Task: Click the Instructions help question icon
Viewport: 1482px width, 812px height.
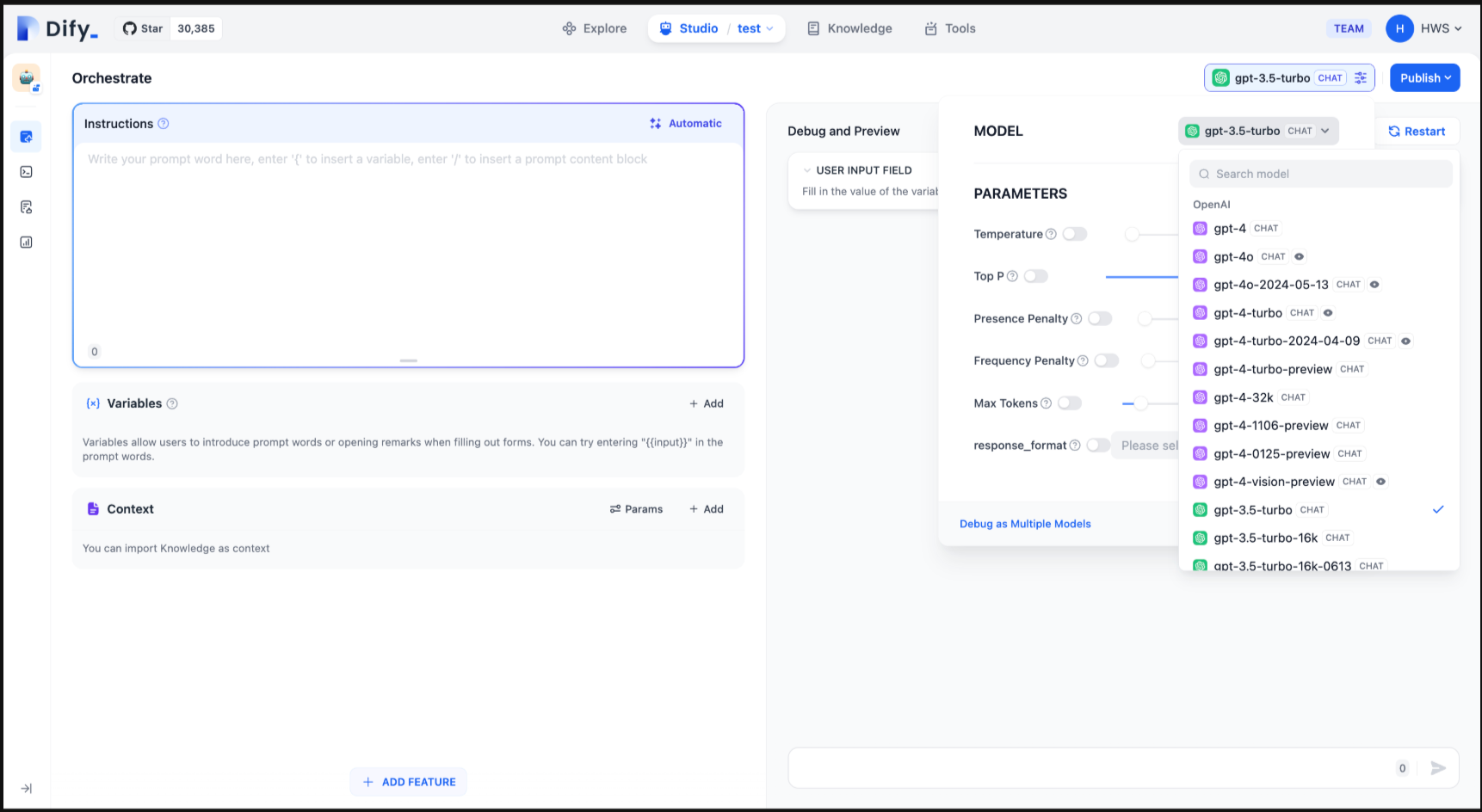Action: click(x=164, y=124)
